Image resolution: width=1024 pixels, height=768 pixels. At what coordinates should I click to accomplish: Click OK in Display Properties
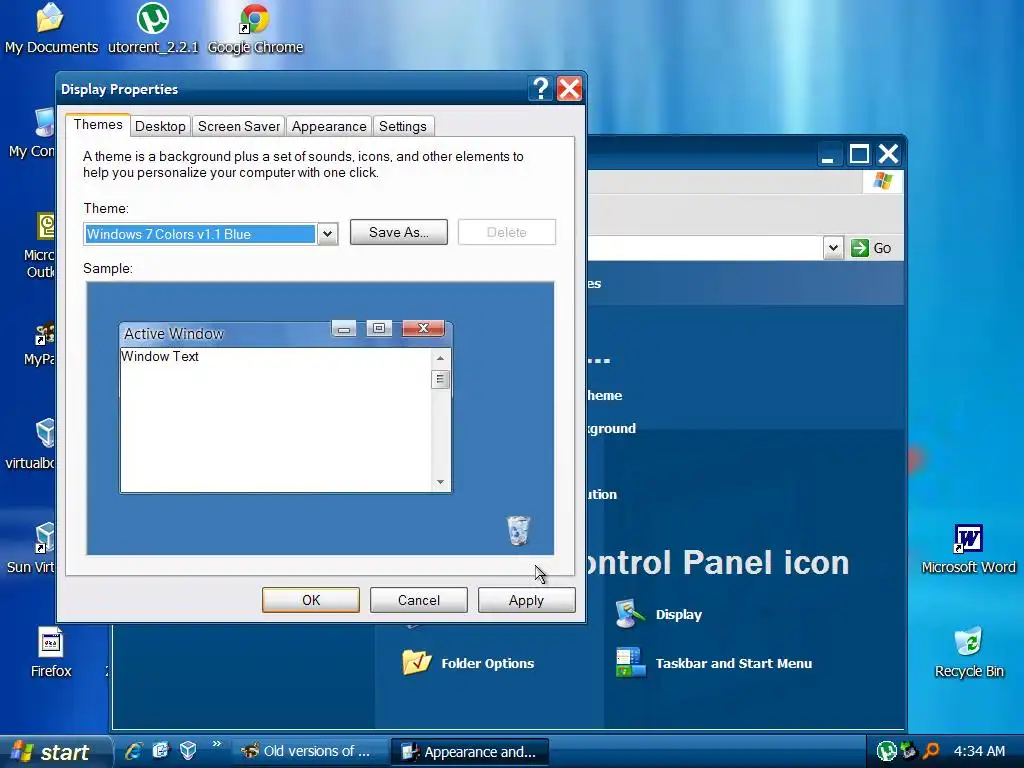[311, 600]
